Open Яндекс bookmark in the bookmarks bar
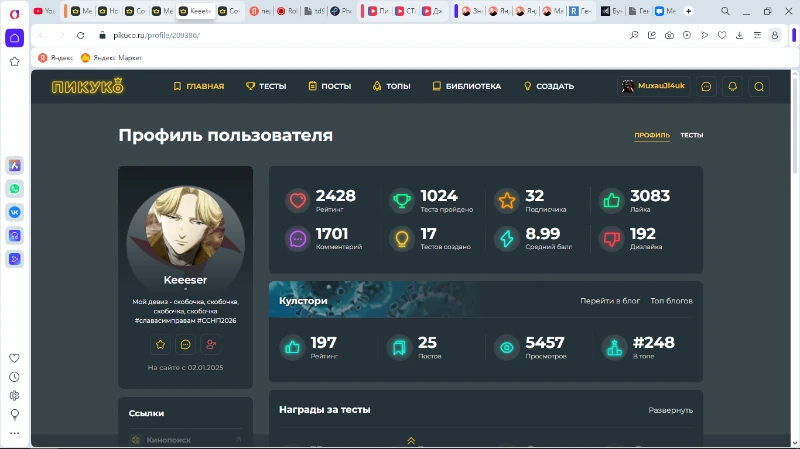 (56, 58)
